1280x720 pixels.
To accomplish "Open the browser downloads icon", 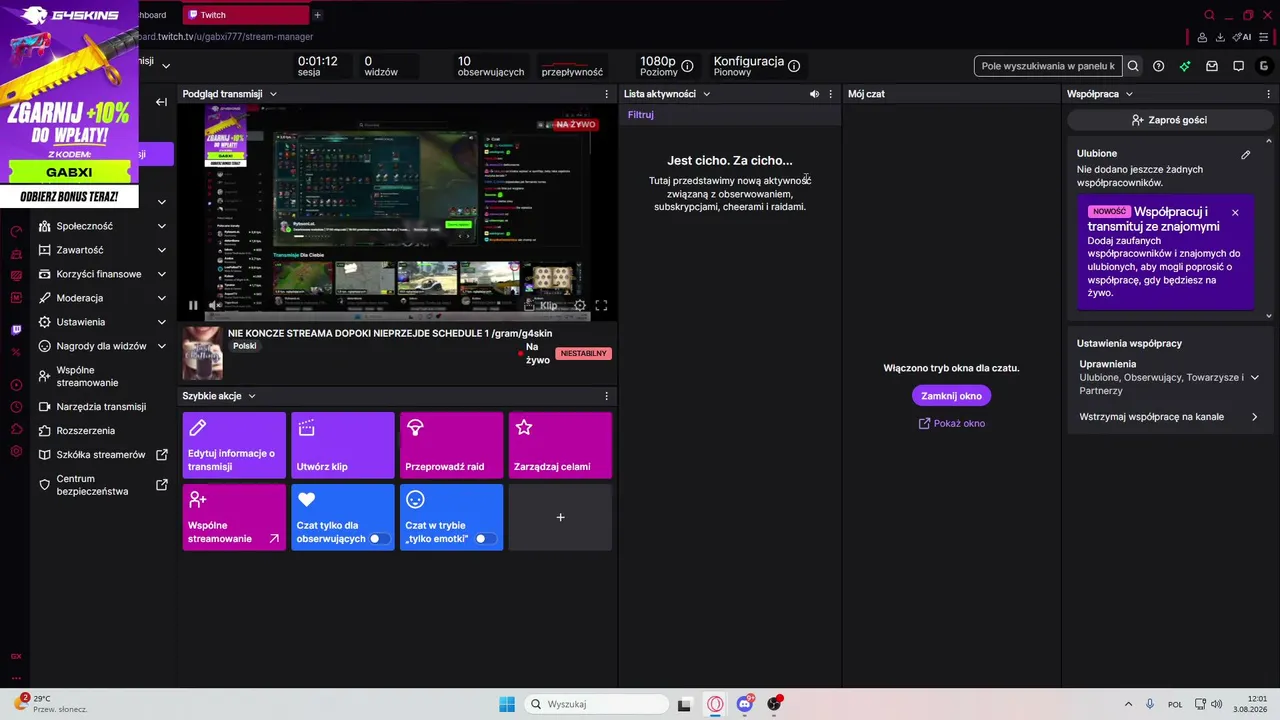I will pyautogui.click(x=1220, y=37).
